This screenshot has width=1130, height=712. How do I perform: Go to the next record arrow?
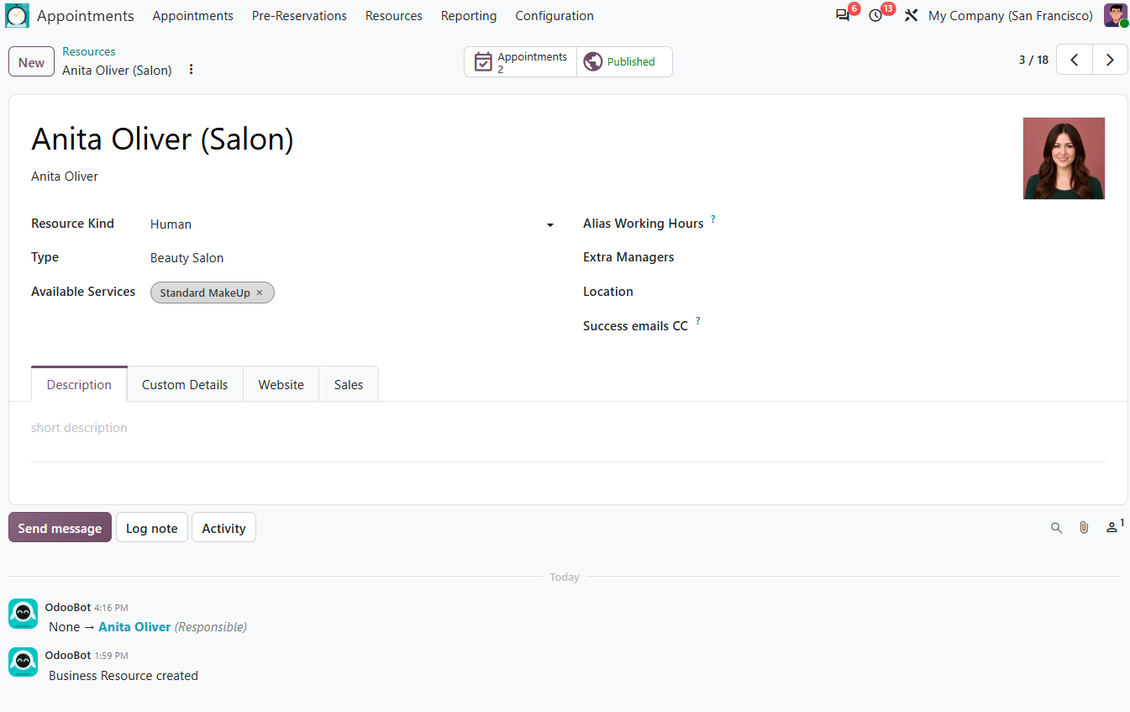(x=1110, y=60)
